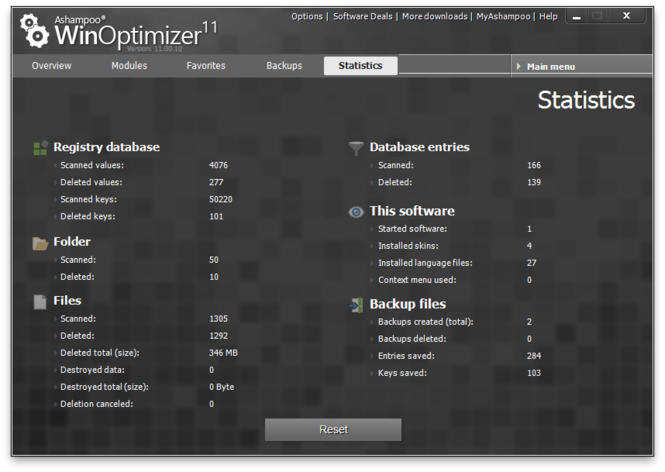The width and height of the screenshot is (665, 472).
Task: Click the Destroyed total size 0 Byte
Action: pos(221,387)
